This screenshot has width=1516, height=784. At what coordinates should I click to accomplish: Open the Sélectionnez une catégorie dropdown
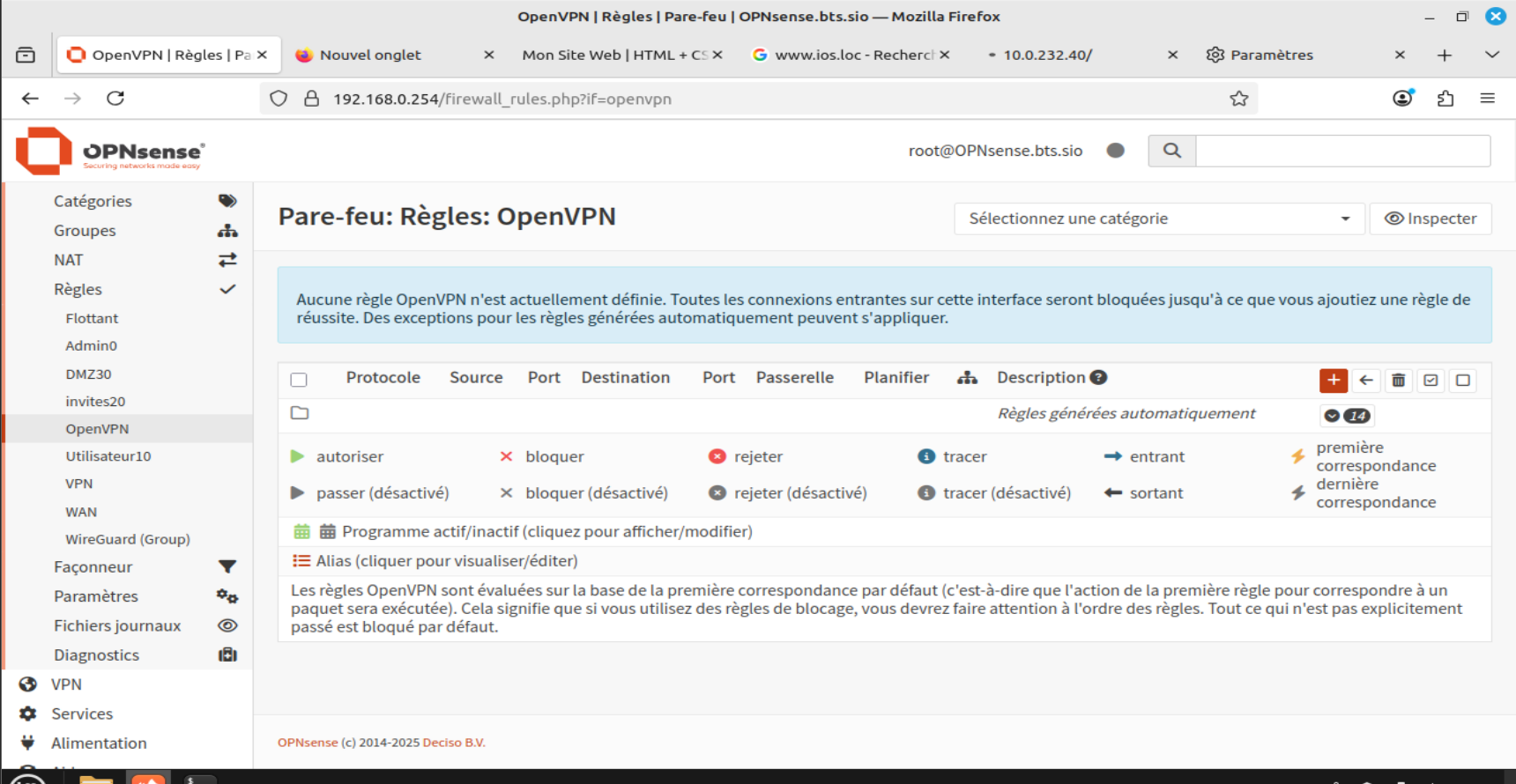(1159, 218)
